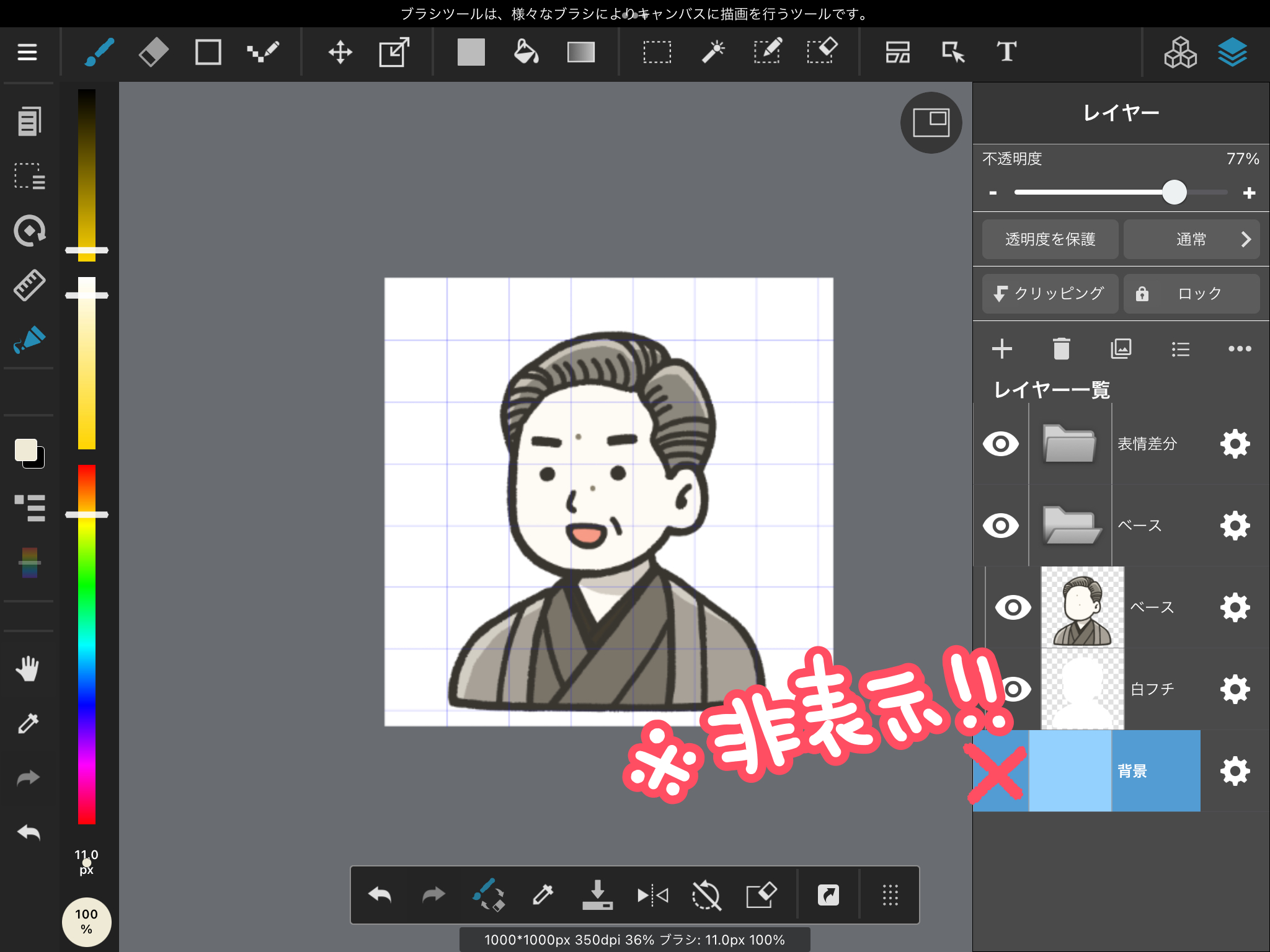This screenshot has width=1270, height=952.
Task: Select the Gradient tool
Action: click(580, 52)
